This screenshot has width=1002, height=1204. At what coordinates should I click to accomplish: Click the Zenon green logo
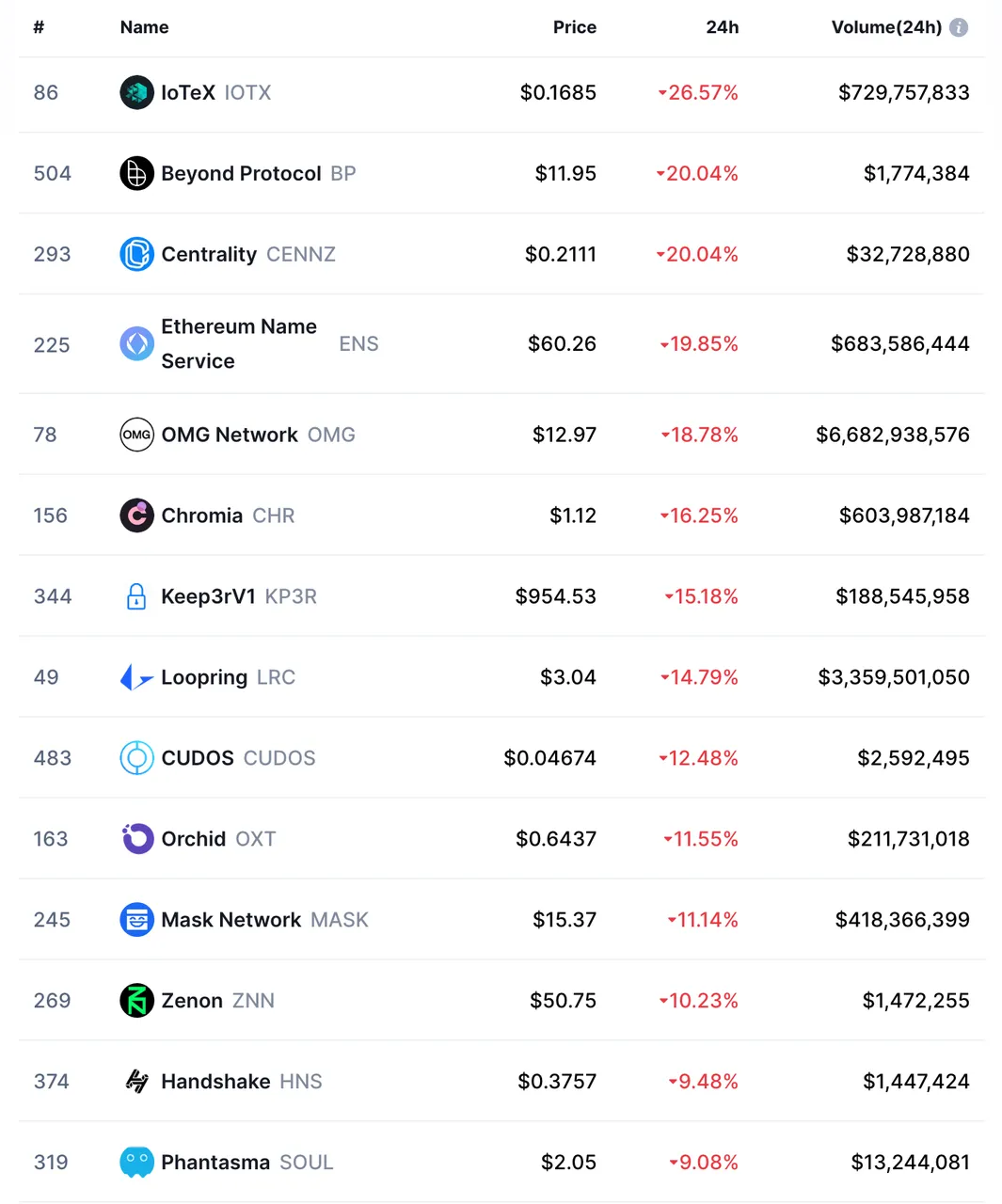click(136, 1001)
